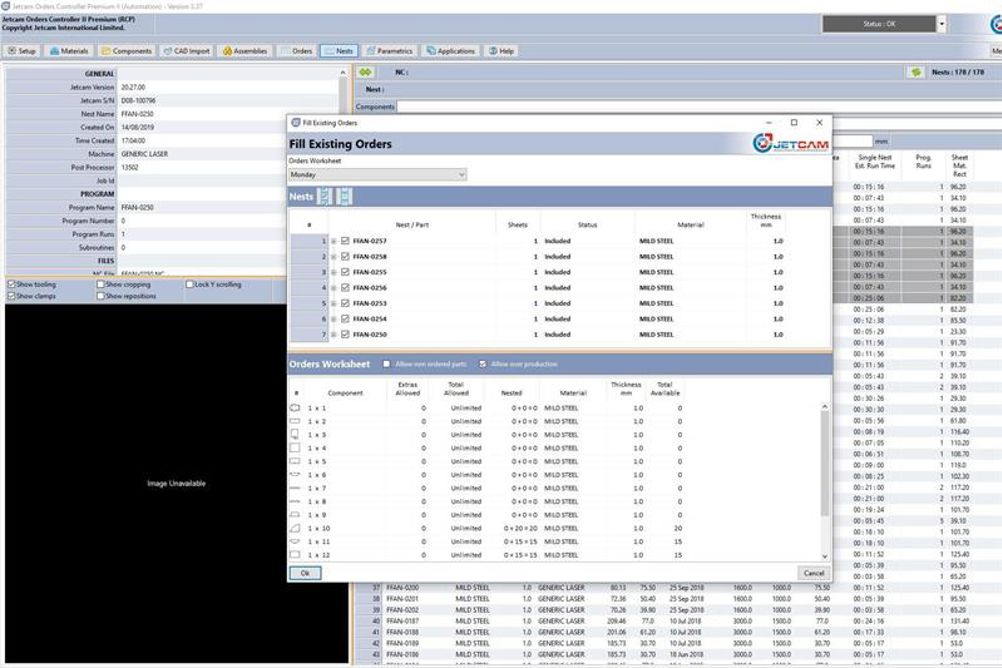This screenshot has height=668, width=1002.
Task: Switch to the Materials tab
Action: [69, 50]
